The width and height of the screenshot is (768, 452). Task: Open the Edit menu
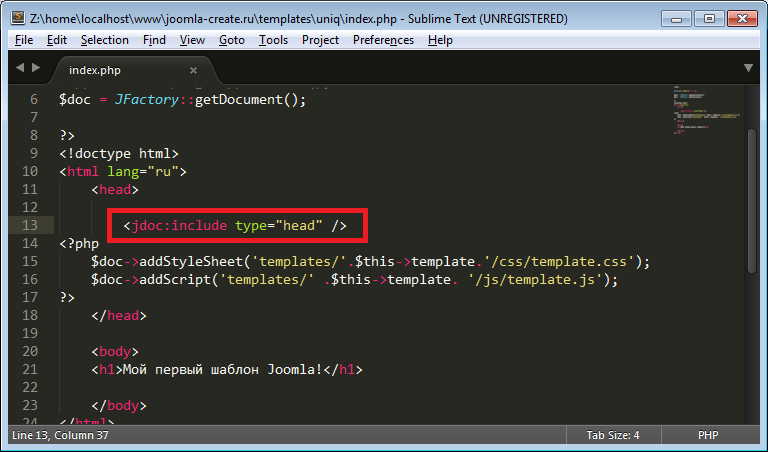click(56, 40)
